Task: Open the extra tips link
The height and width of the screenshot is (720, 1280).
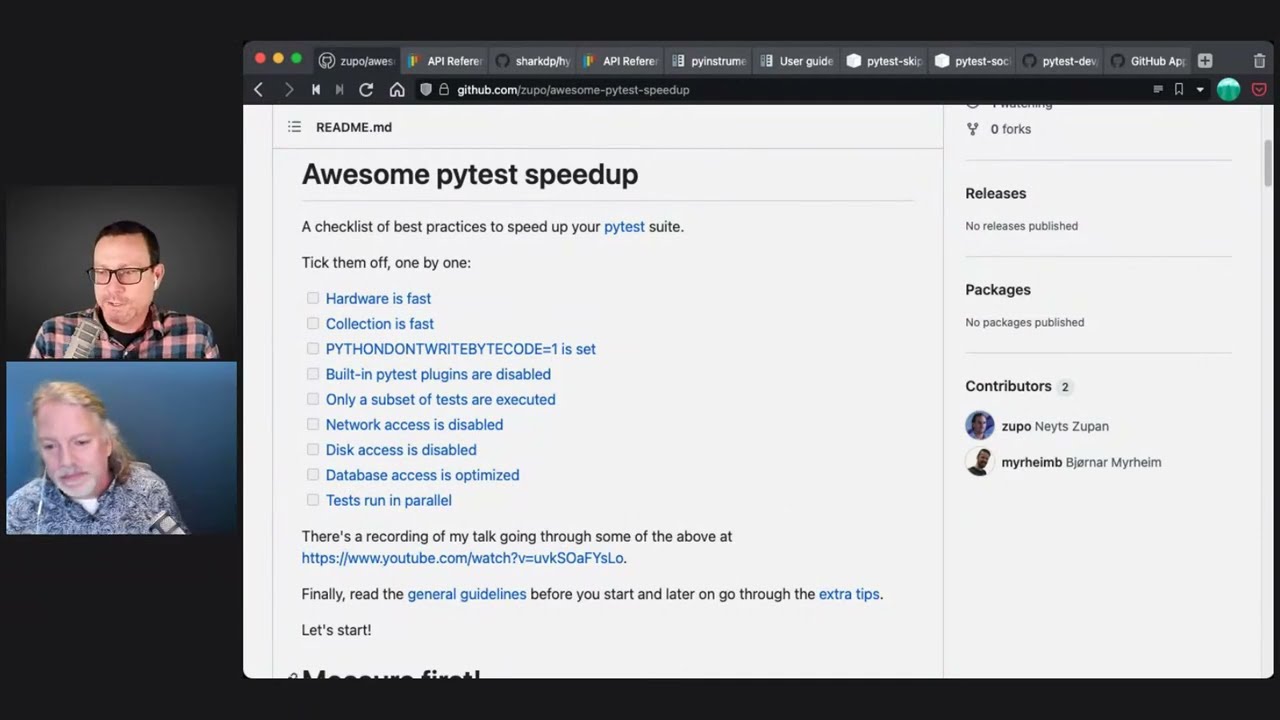Action: (849, 594)
